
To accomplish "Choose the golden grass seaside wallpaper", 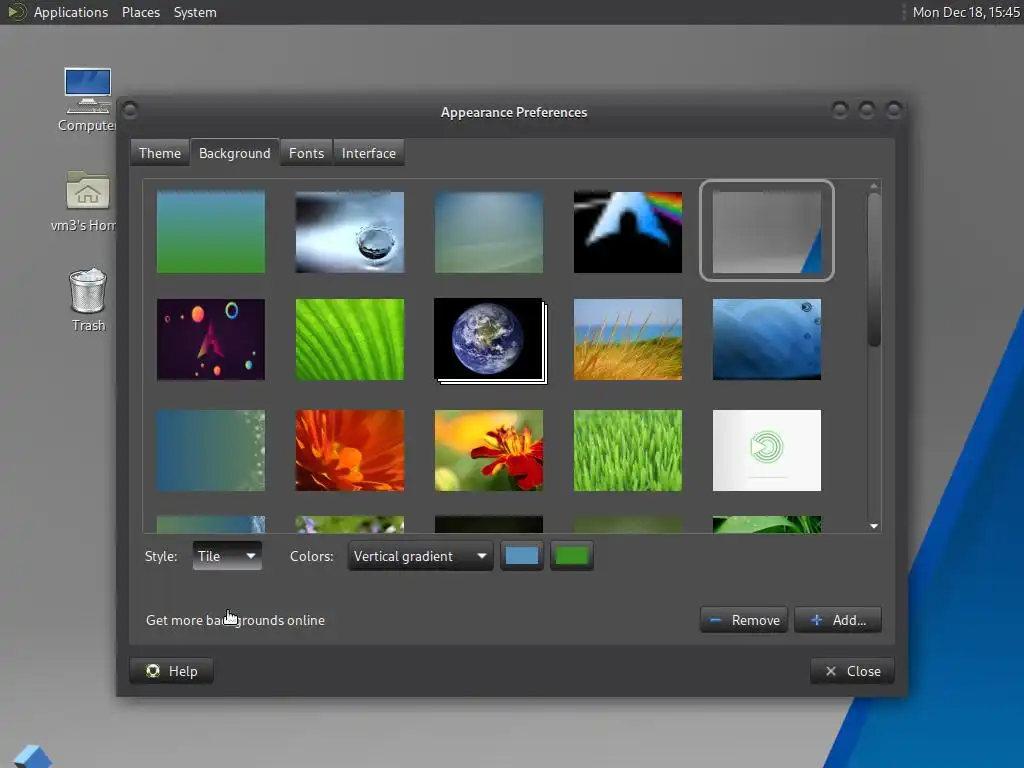I will (628, 340).
